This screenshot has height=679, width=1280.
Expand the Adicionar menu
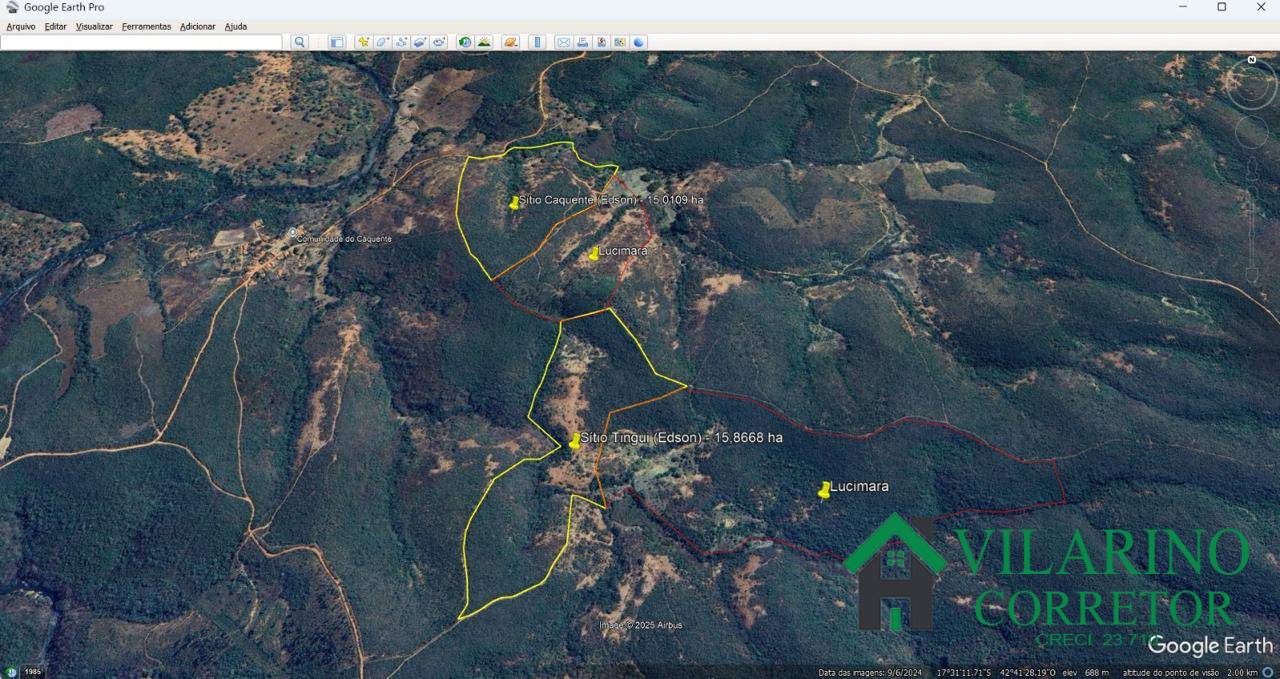tap(197, 26)
